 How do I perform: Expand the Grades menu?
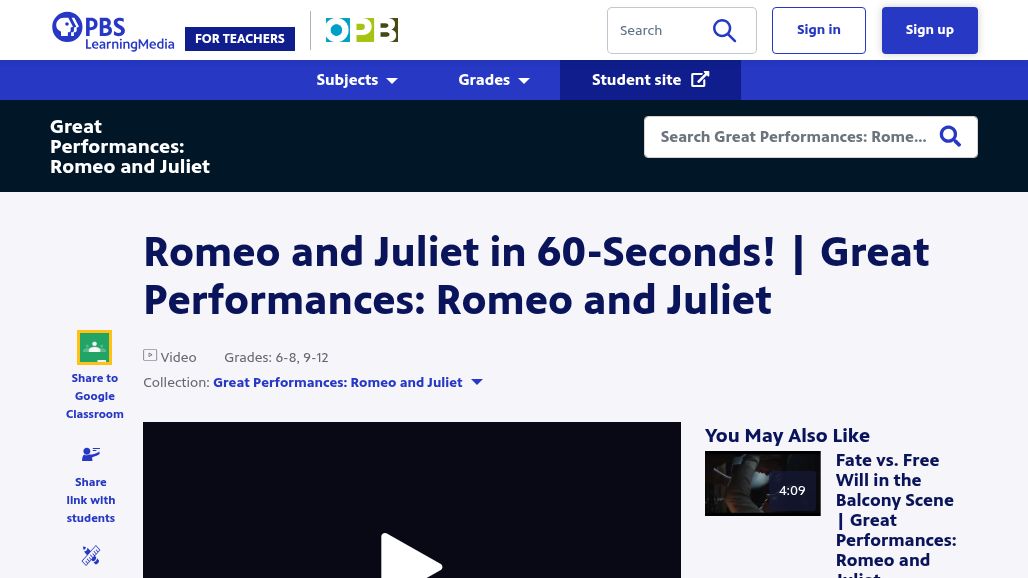[x=494, y=80]
